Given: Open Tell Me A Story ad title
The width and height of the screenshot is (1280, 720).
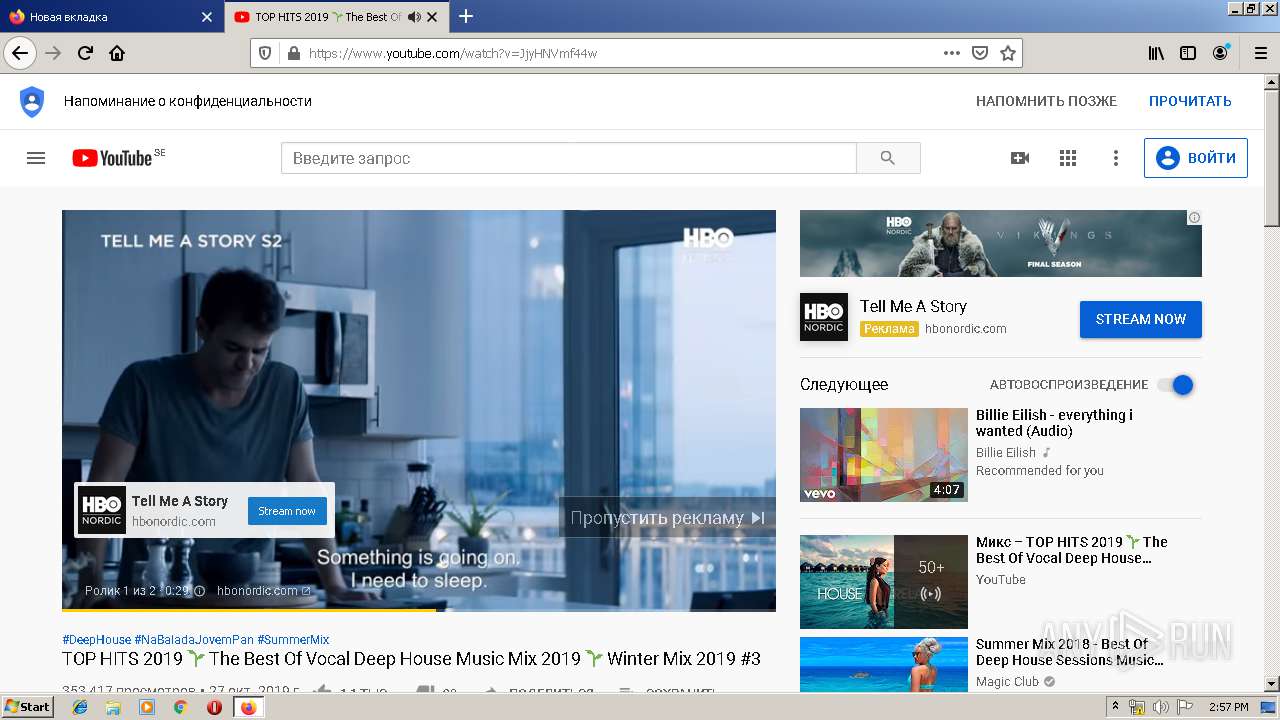Looking at the screenshot, I should (913, 306).
